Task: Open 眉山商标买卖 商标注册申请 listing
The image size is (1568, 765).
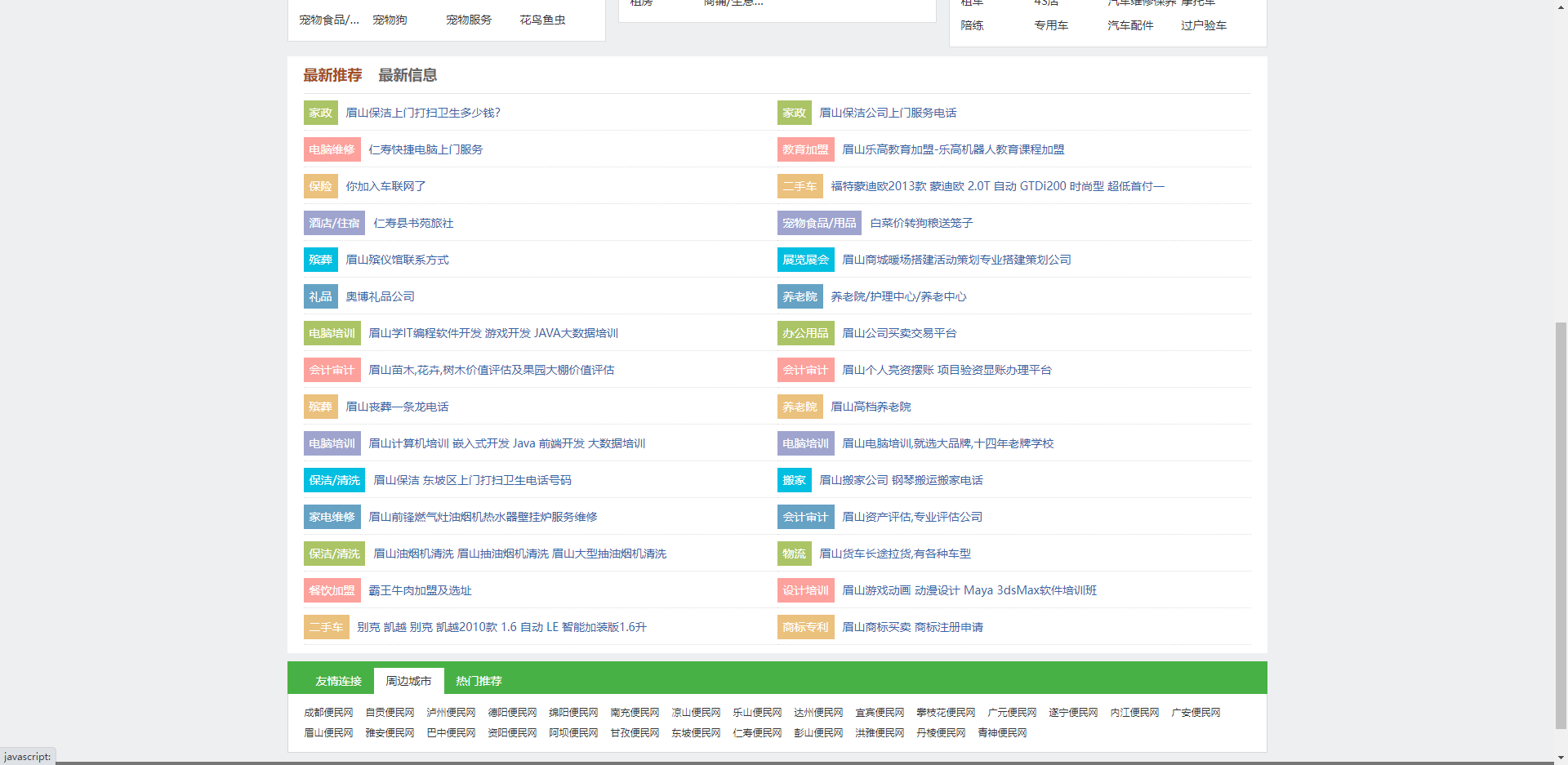Action: click(x=912, y=627)
